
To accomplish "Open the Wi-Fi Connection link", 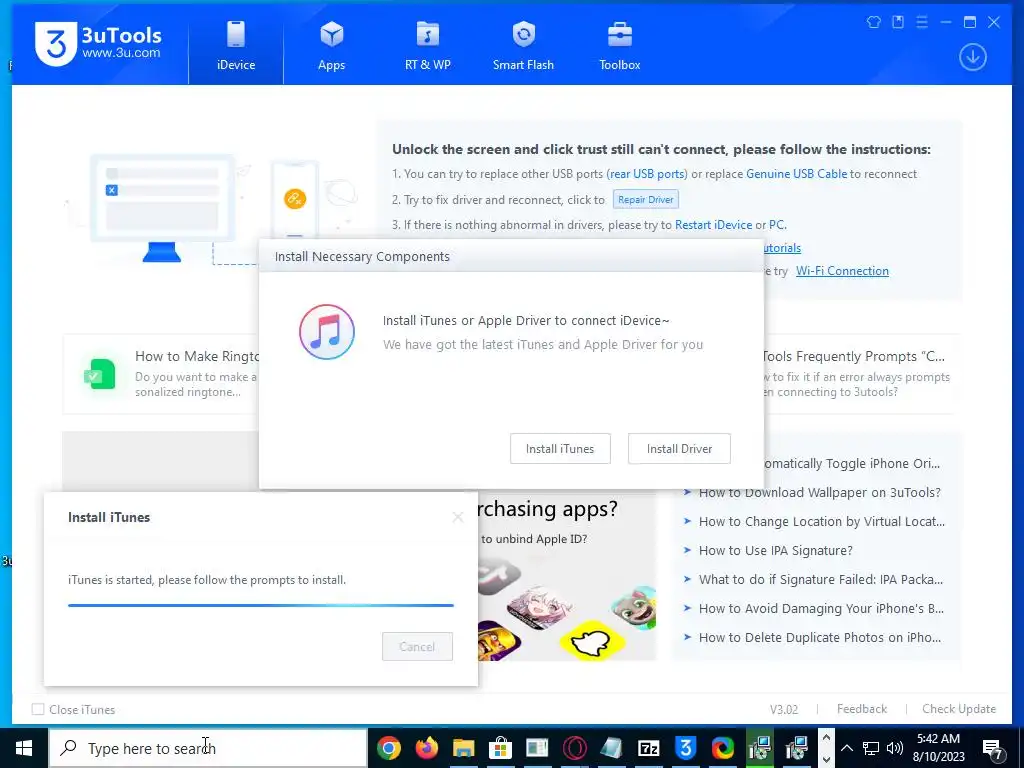I will [x=842, y=271].
